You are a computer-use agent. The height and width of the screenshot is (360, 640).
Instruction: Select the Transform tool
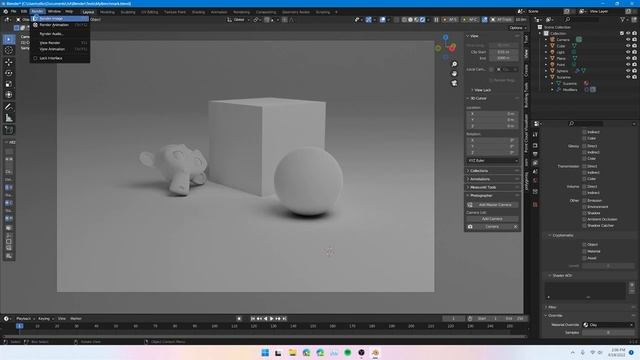pos(9,95)
